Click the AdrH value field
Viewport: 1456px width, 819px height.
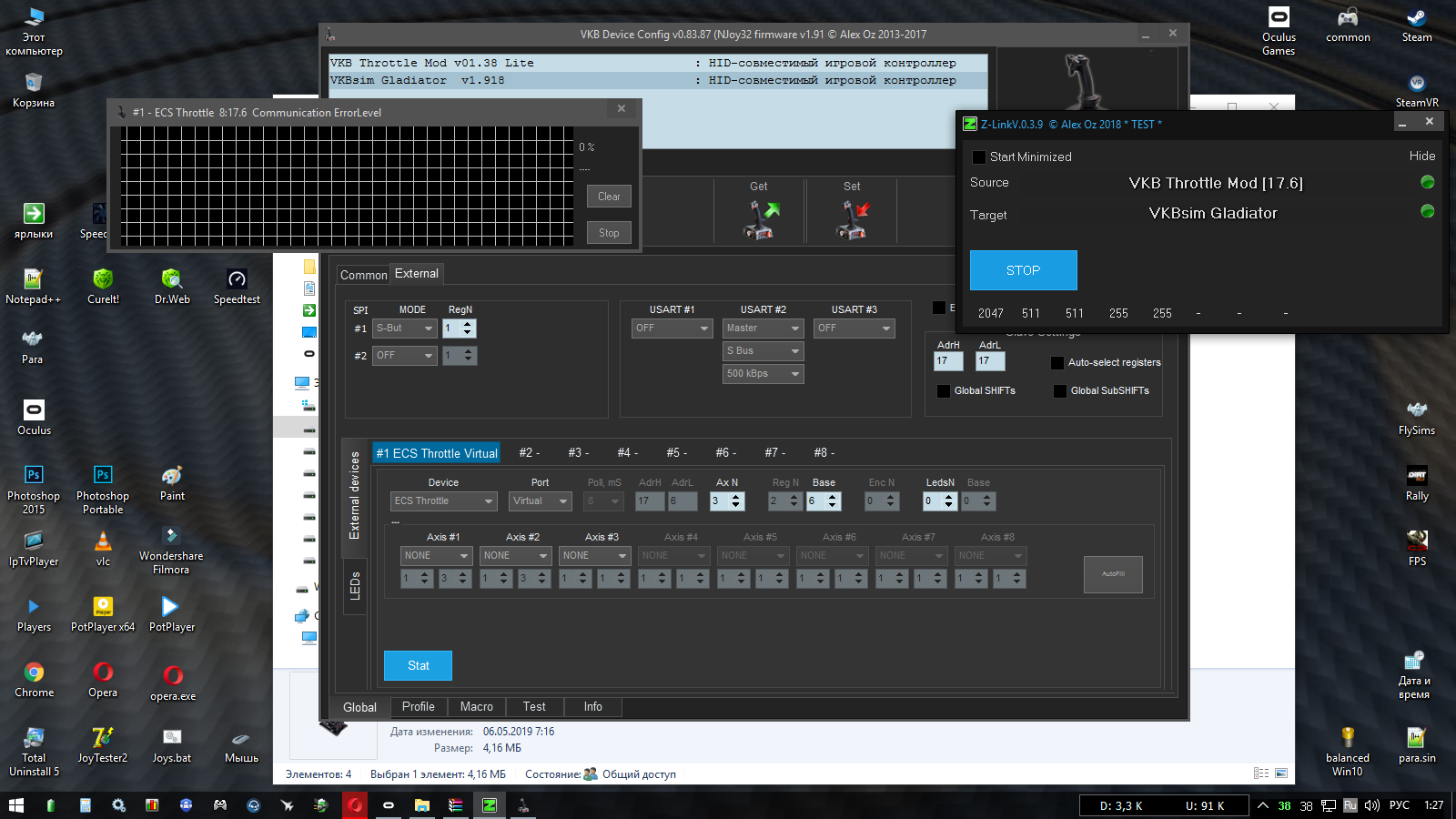[948, 361]
